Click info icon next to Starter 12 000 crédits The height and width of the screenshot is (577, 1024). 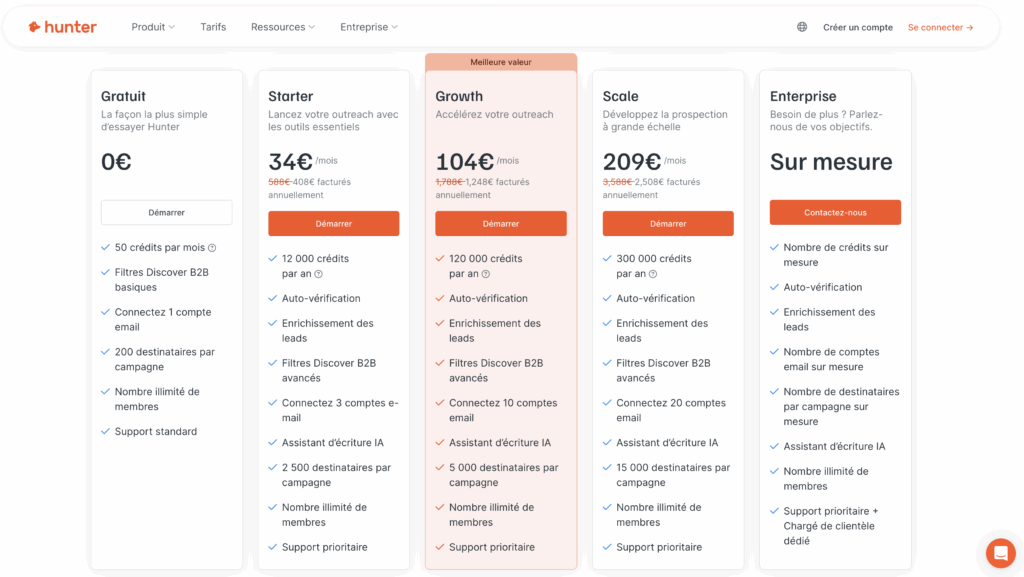point(319,274)
